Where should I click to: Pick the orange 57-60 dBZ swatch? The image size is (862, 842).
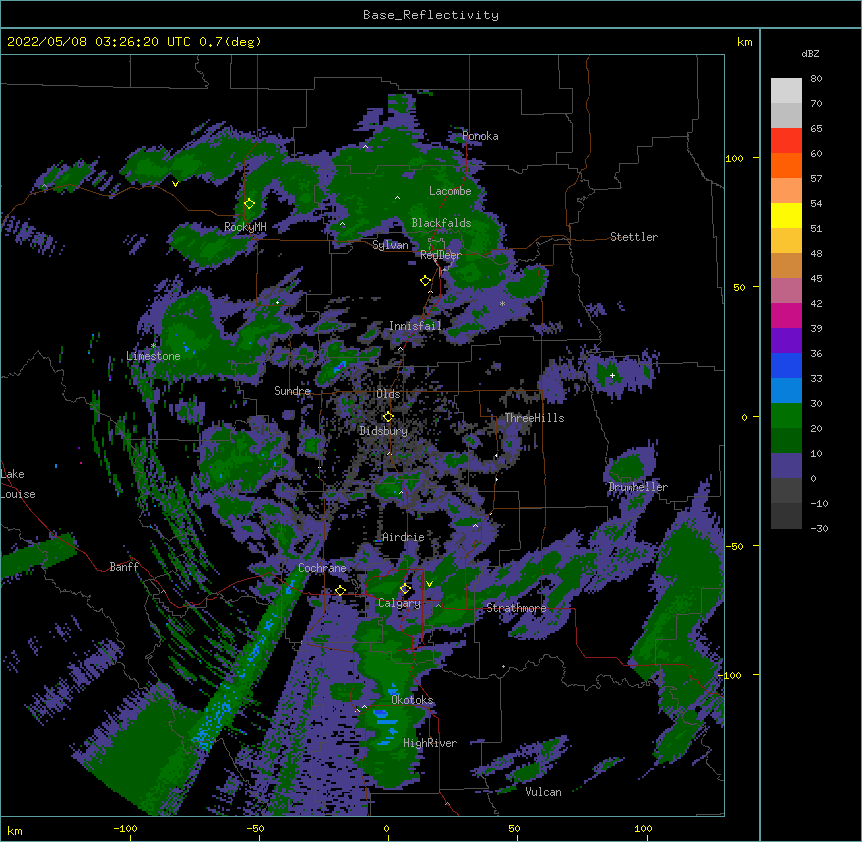(x=786, y=165)
